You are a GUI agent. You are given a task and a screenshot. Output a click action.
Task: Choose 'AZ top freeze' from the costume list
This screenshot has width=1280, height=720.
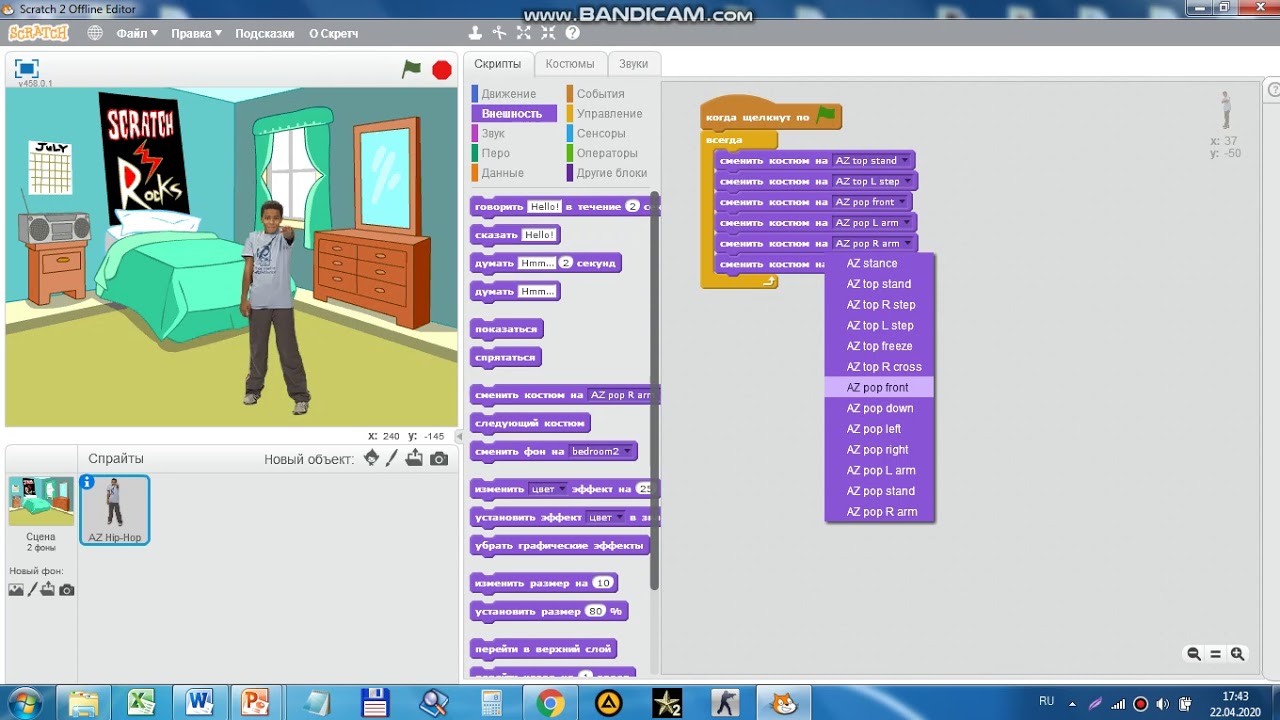click(x=879, y=346)
